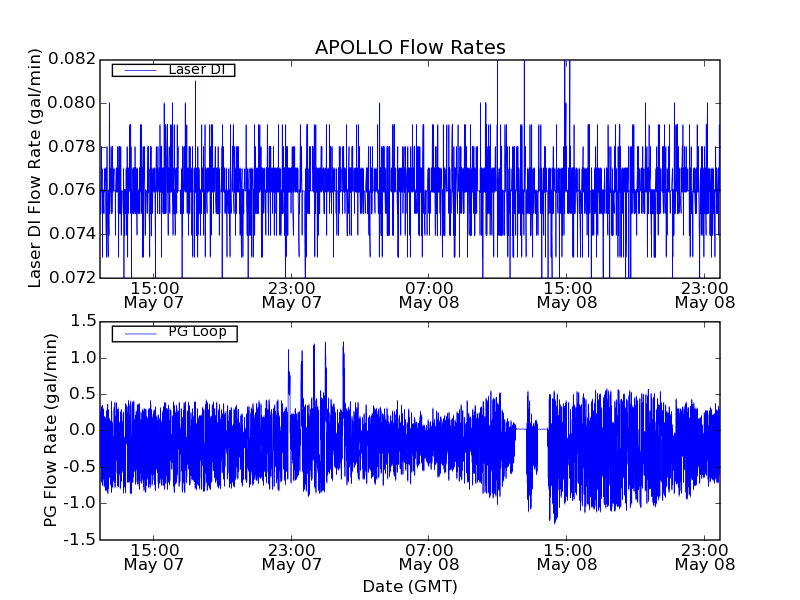Click the PG Flow Rate y-axis label
This screenshot has width=800, height=600.
coord(50,430)
